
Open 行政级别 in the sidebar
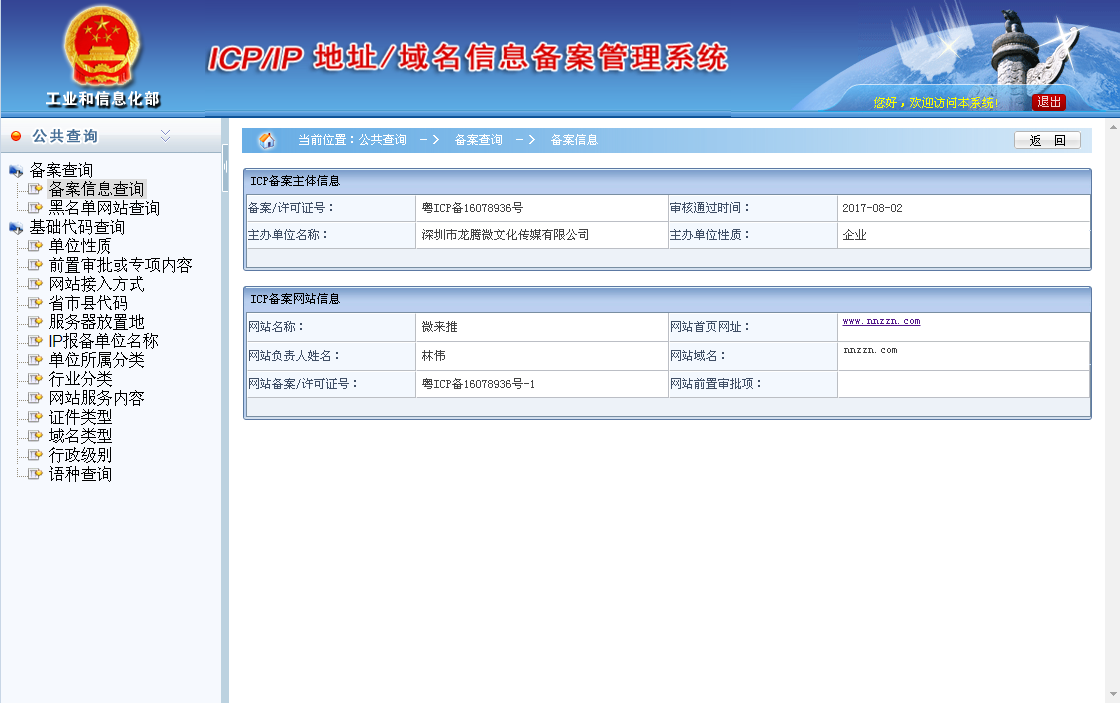[80, 455]
